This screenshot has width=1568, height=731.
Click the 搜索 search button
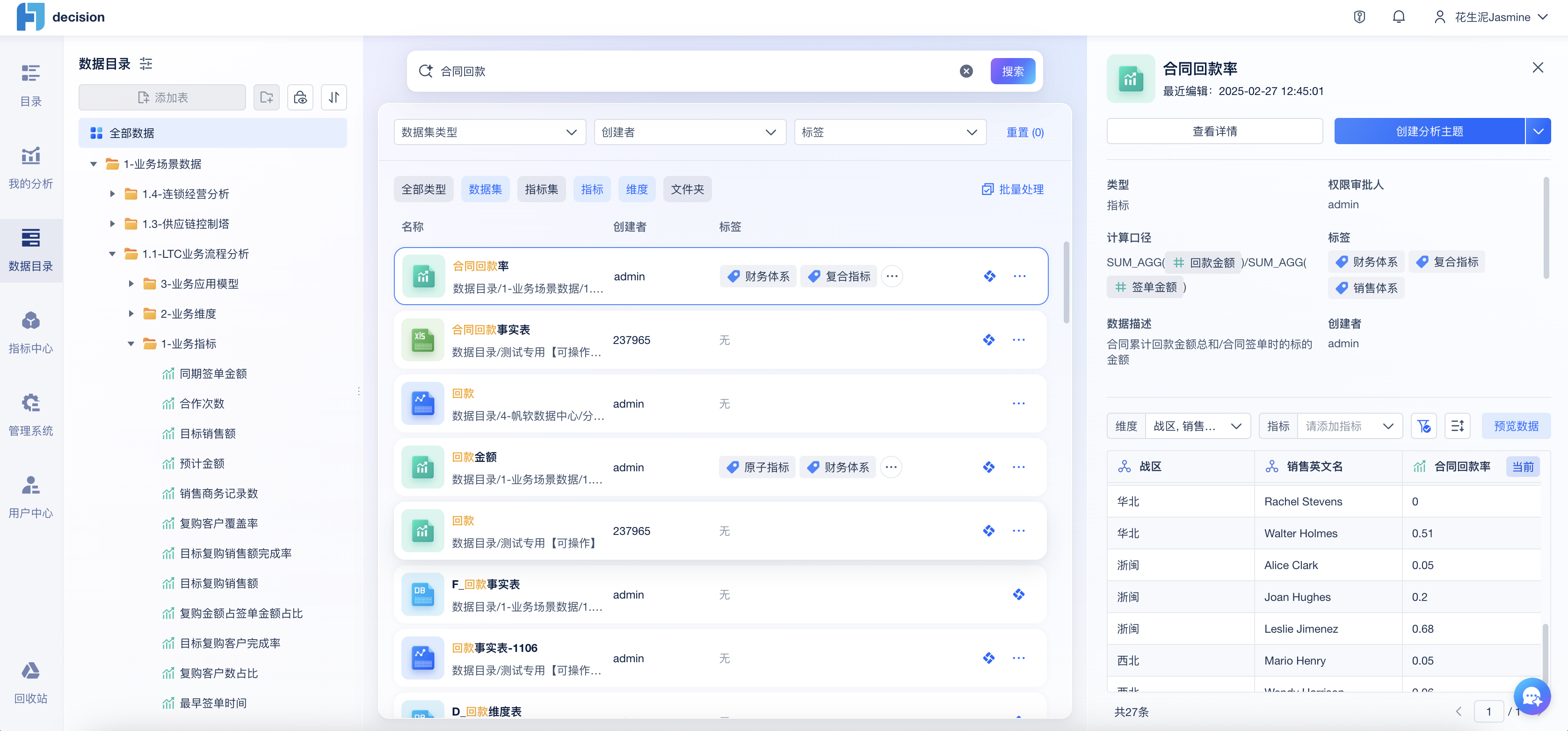[x=1013, y=71]
